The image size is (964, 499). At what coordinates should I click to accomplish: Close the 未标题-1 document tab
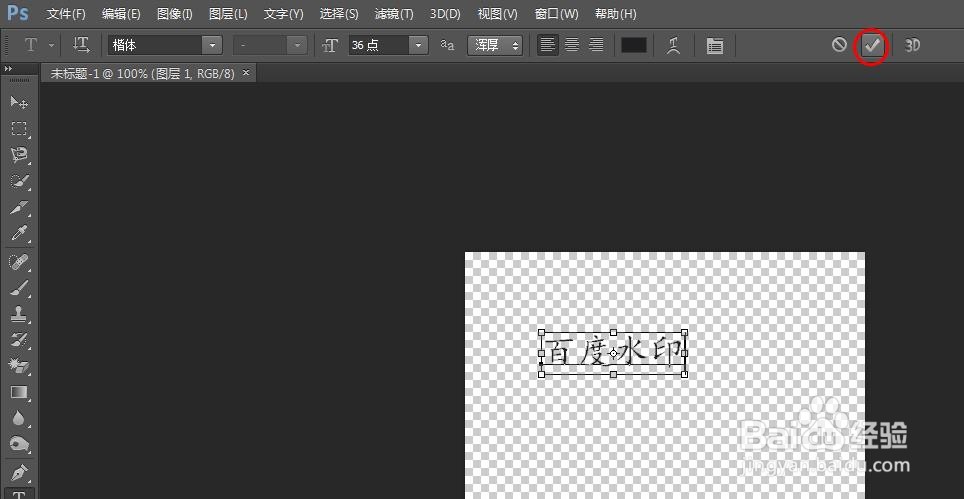click(246, 73)
